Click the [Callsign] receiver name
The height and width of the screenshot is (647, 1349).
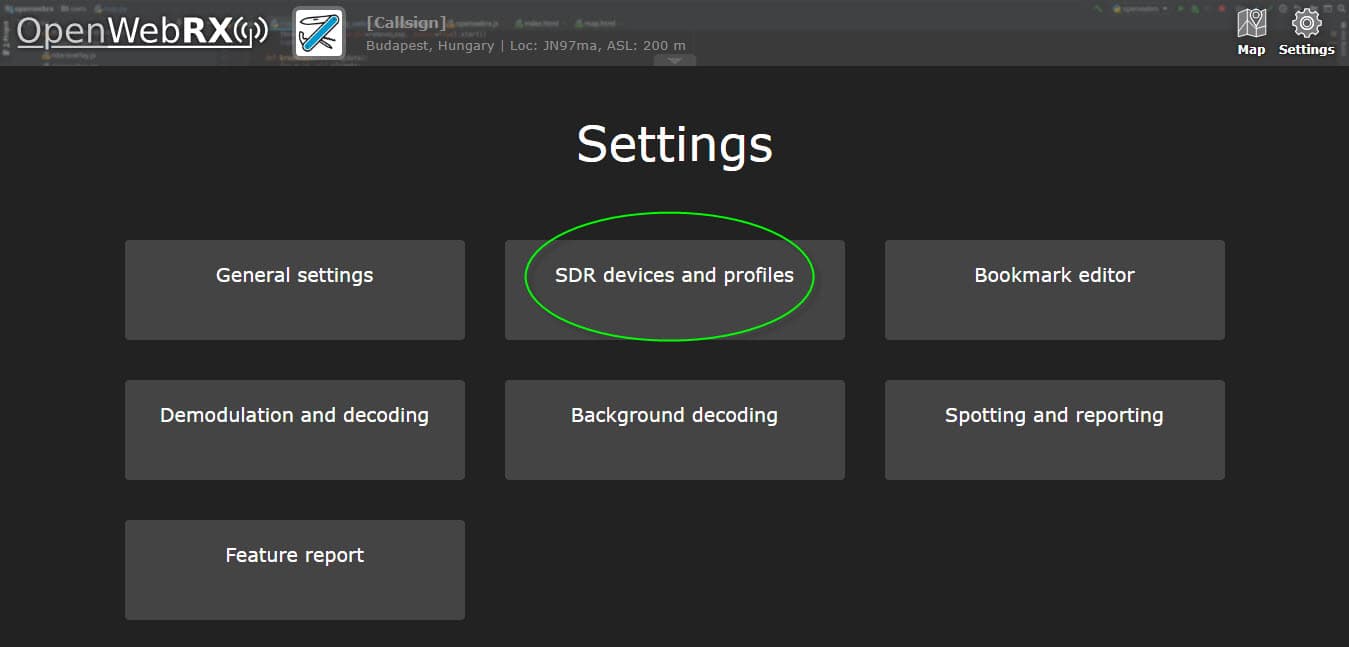point(406,23)
